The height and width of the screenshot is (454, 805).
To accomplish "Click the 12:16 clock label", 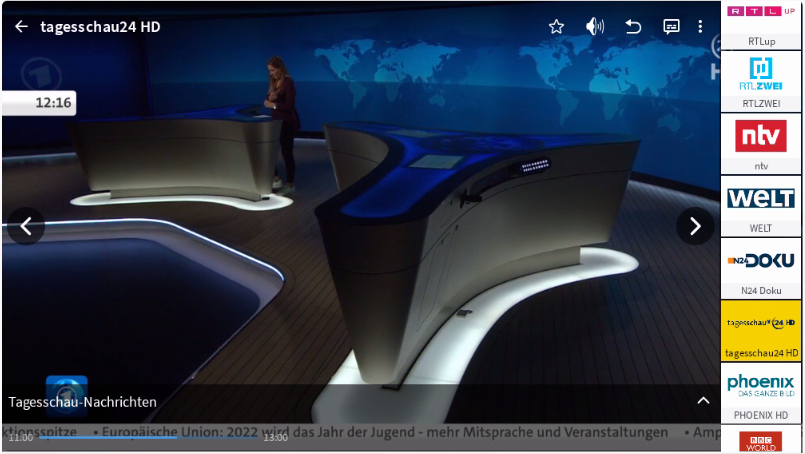I will tap(53, 103).
